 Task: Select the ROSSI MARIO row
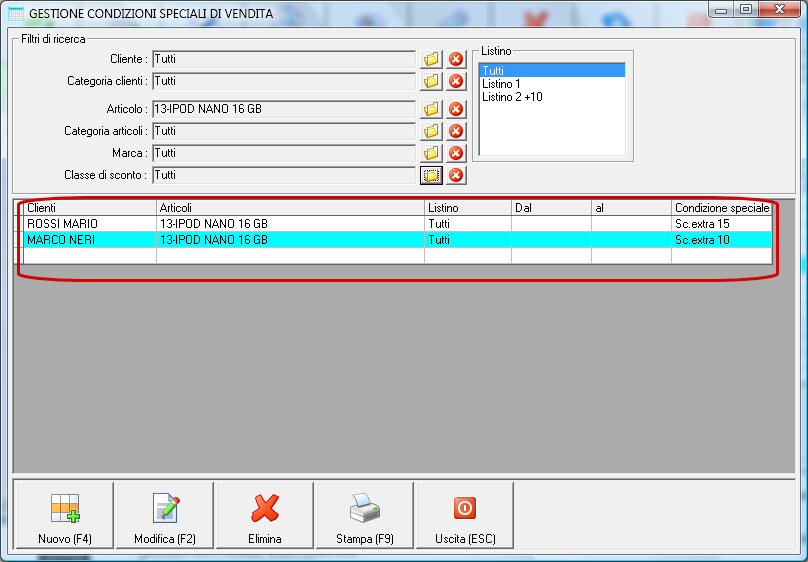tap(397, 224)
